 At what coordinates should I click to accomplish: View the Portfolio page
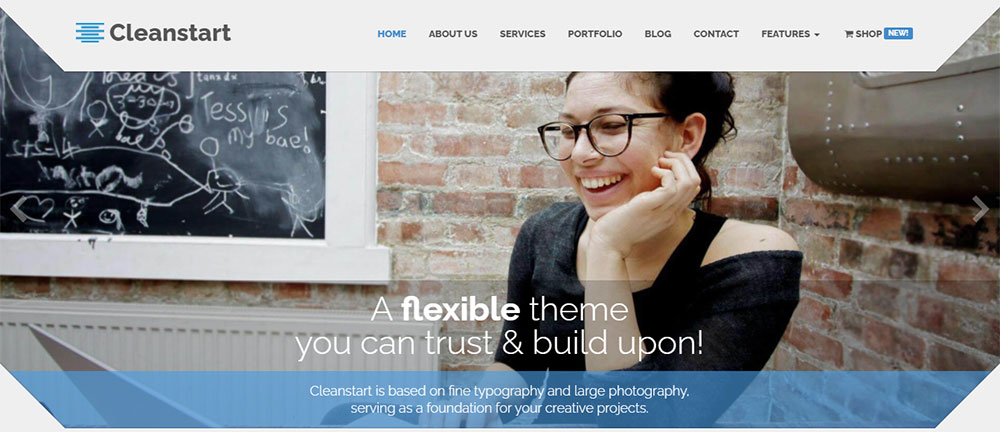tap(595, 34)
